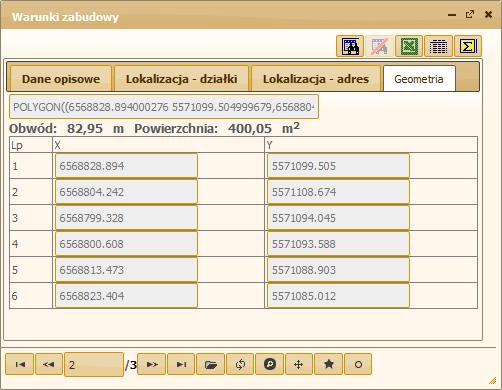This screenshot has height=390, width=502.
Task: Select Y field with 5571094.045
Action: (338, 218)
